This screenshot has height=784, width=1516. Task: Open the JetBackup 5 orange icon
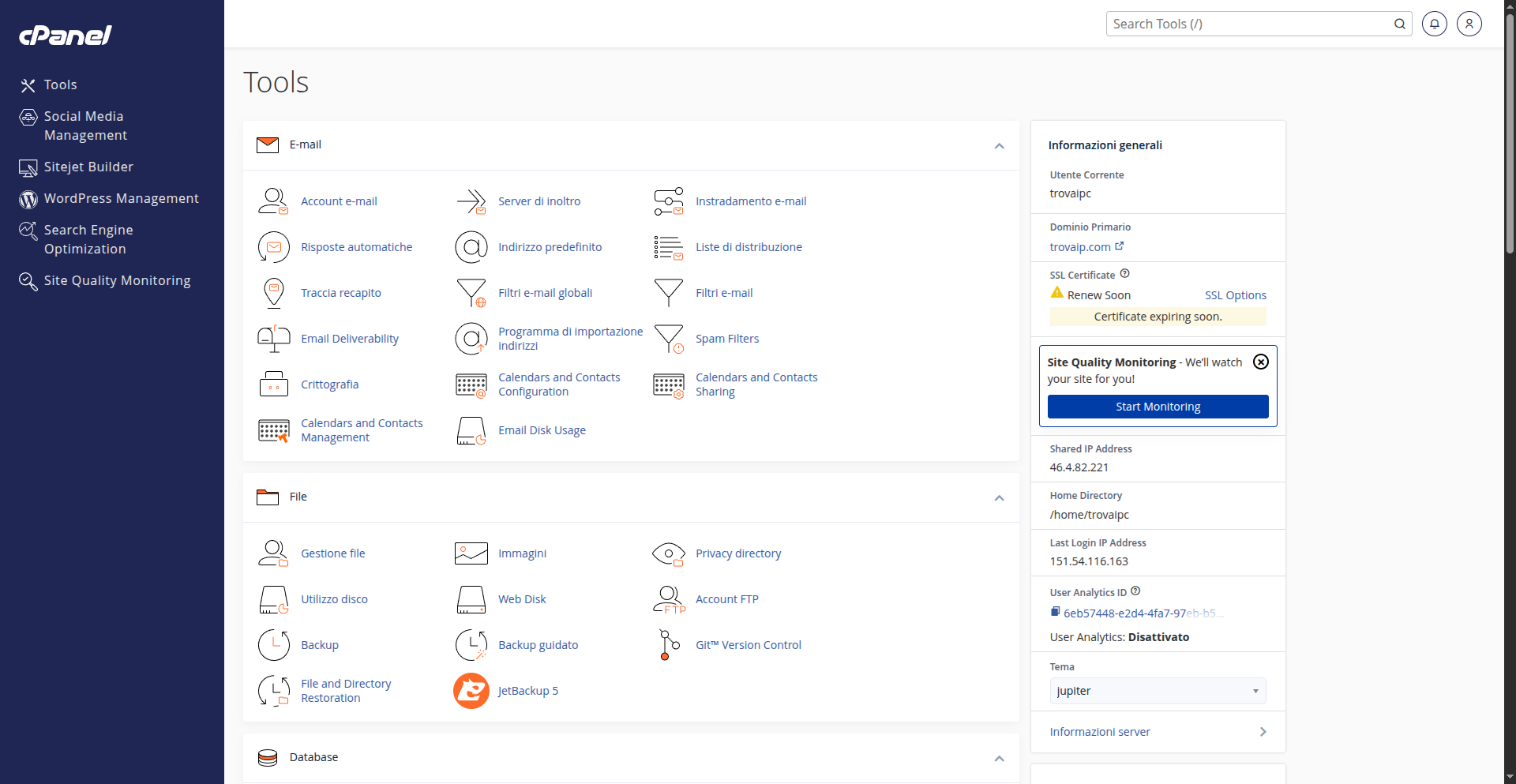pyautogui.click(x=471, y=691)
